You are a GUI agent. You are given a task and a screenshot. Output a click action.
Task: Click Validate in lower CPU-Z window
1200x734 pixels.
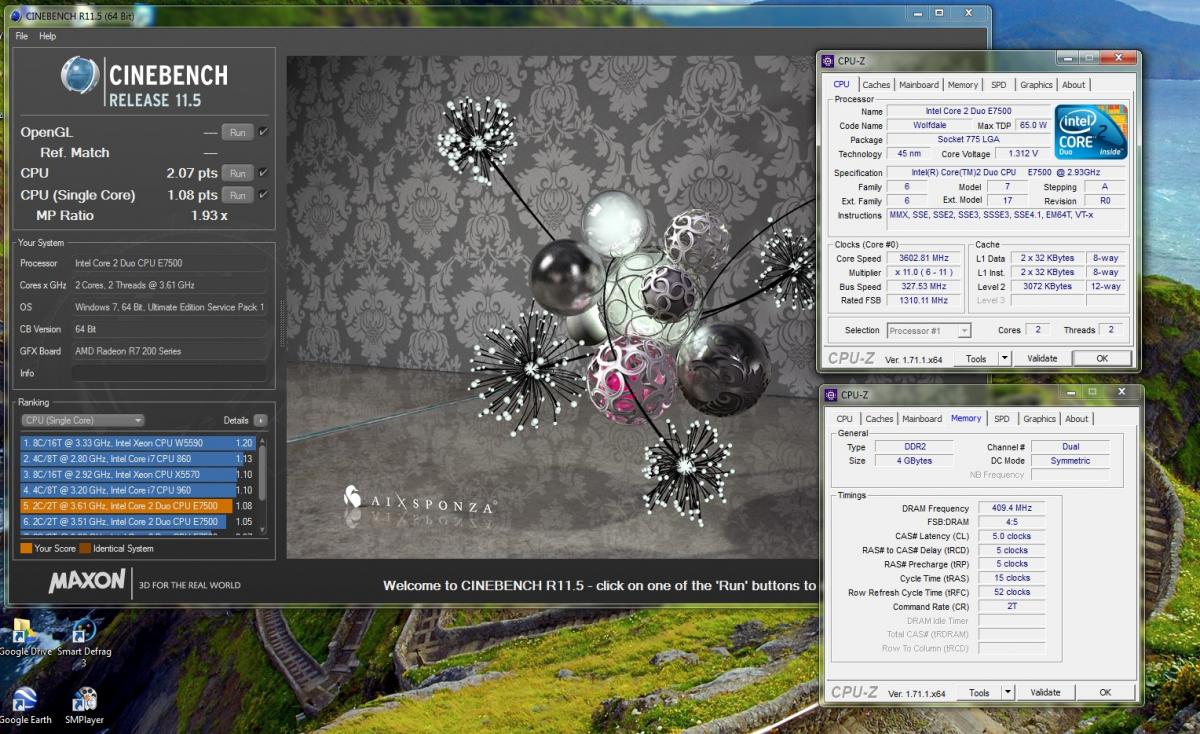(x=1045, y=692)
